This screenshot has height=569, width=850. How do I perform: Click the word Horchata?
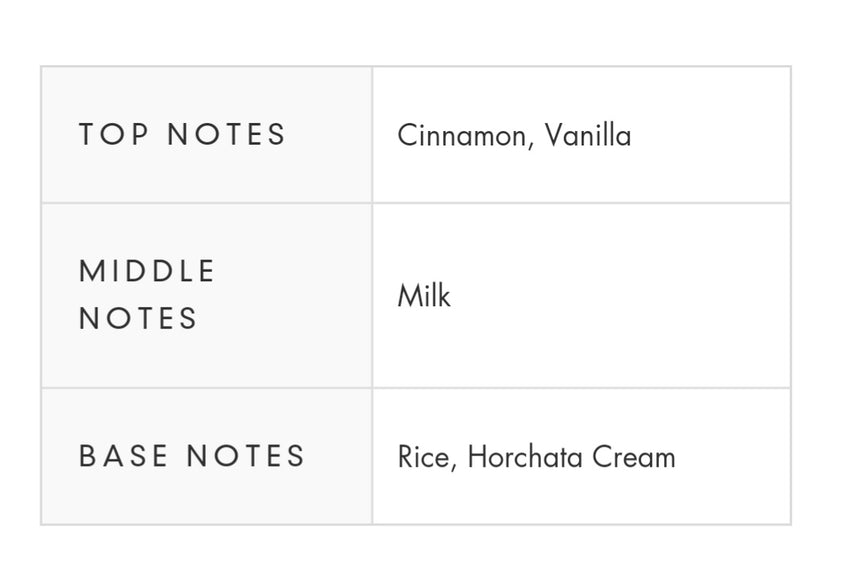coord(525,457)
